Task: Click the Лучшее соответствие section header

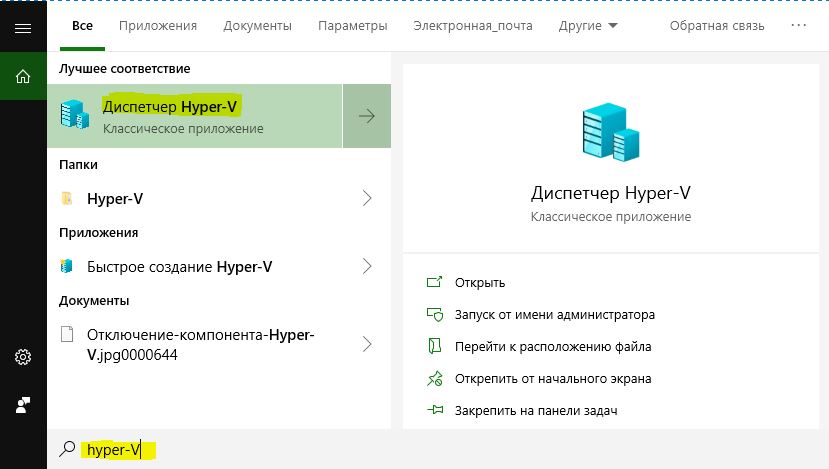Action: [125, 69]
